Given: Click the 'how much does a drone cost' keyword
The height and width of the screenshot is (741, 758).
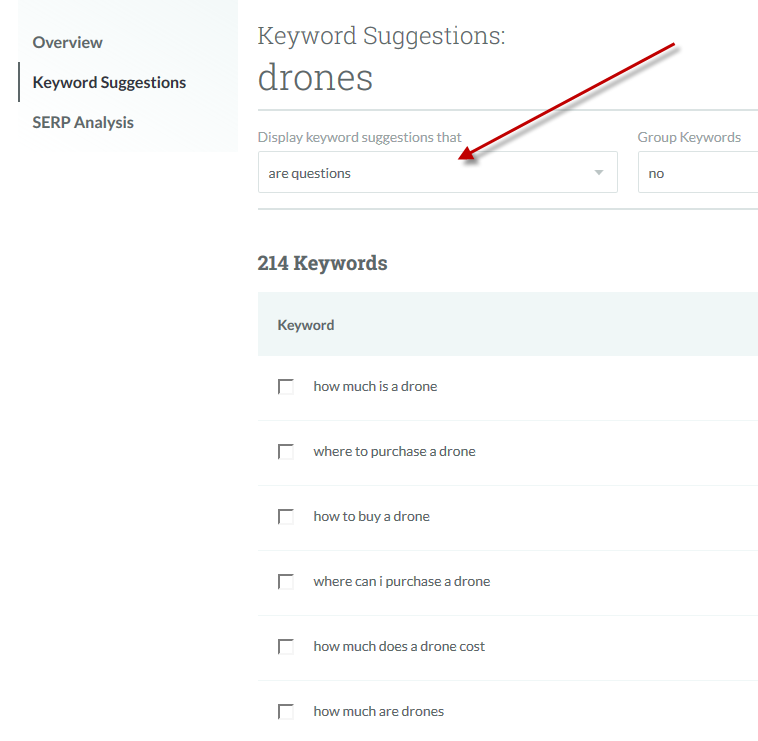Looking at the screenshot, I should [x=399, y=646].
